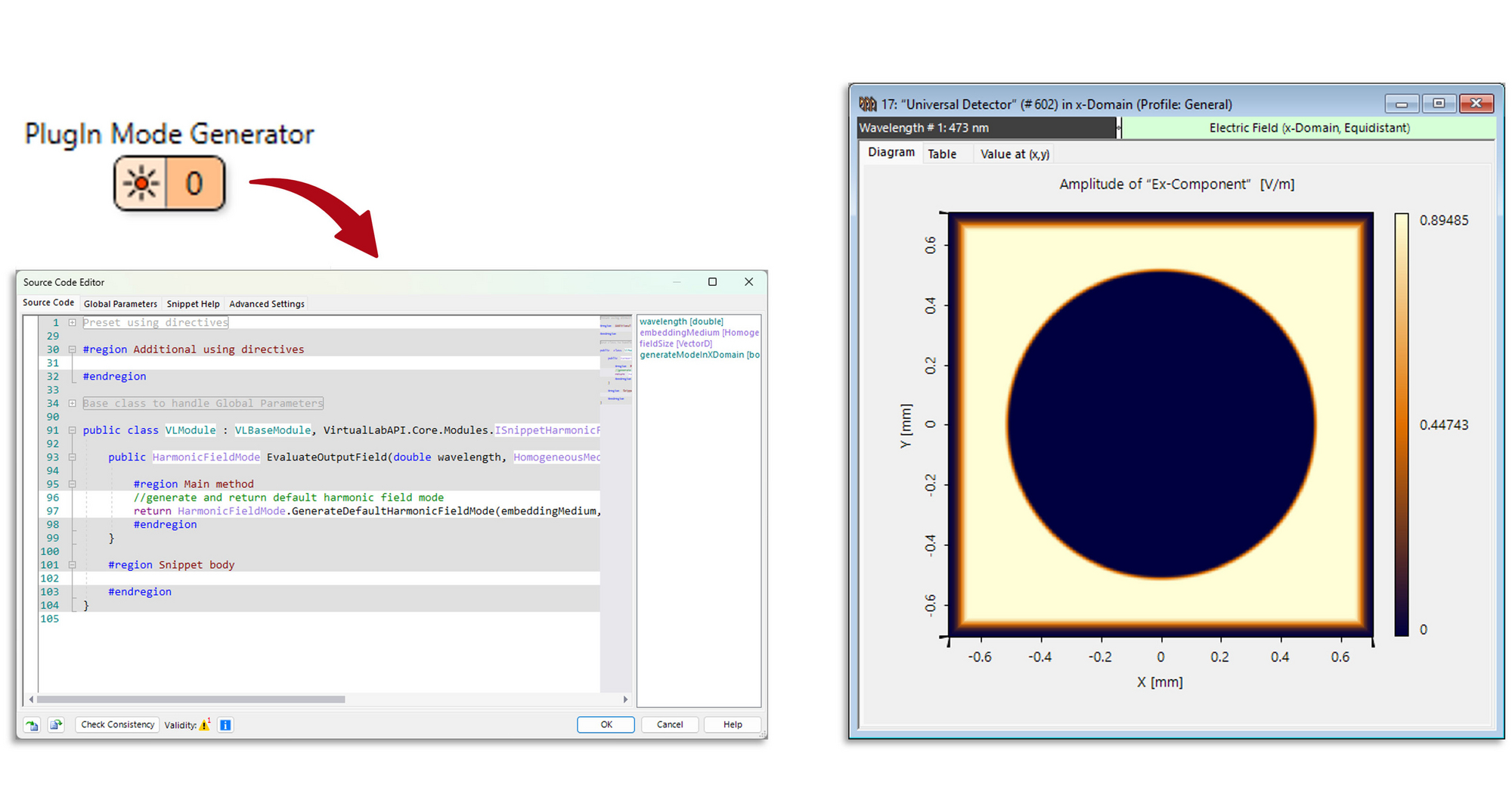Viewport: 1512px width, 794px height.
Task: Click the Check Consistency button
Action: click(x=117, y=724)
